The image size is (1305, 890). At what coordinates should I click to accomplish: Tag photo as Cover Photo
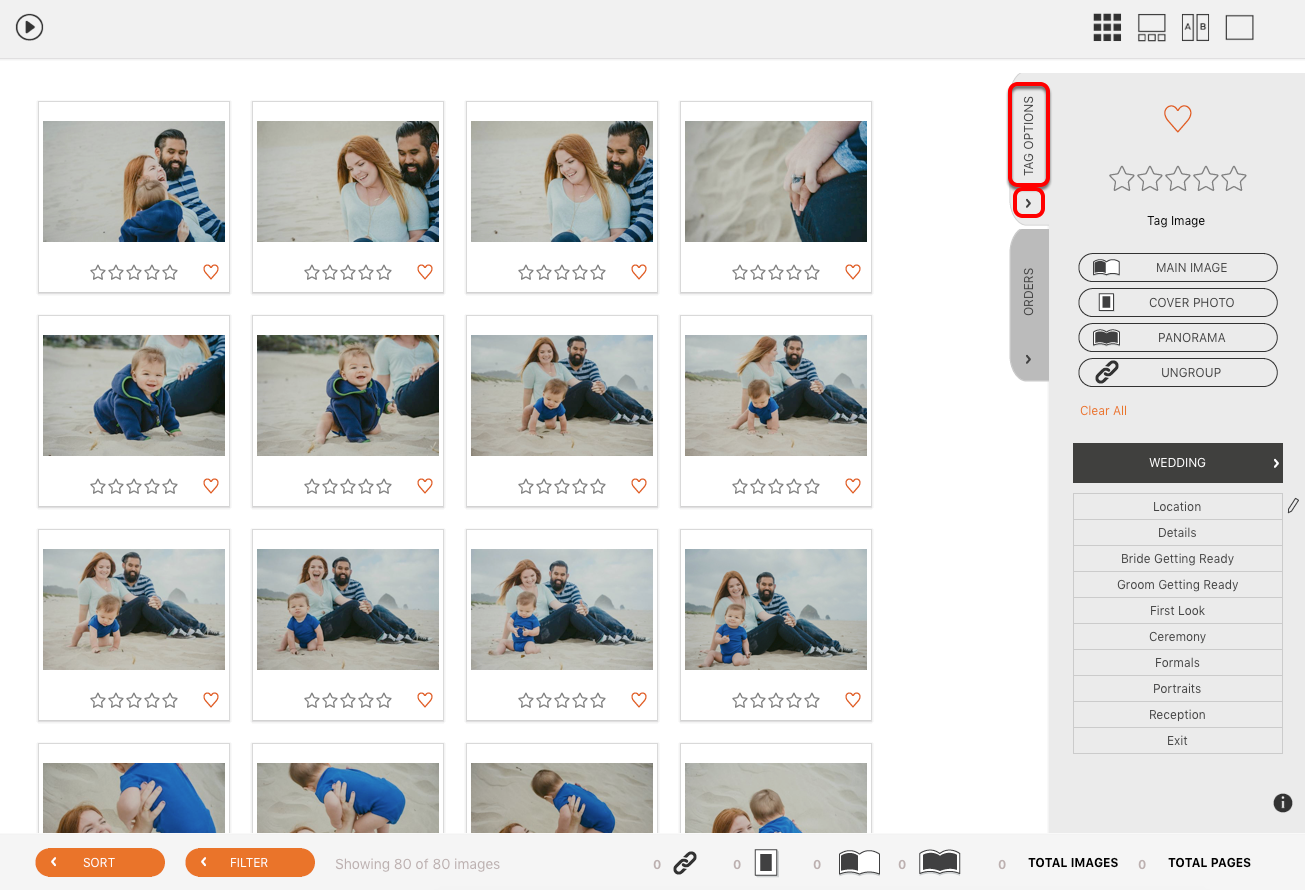click(1178, 303)
